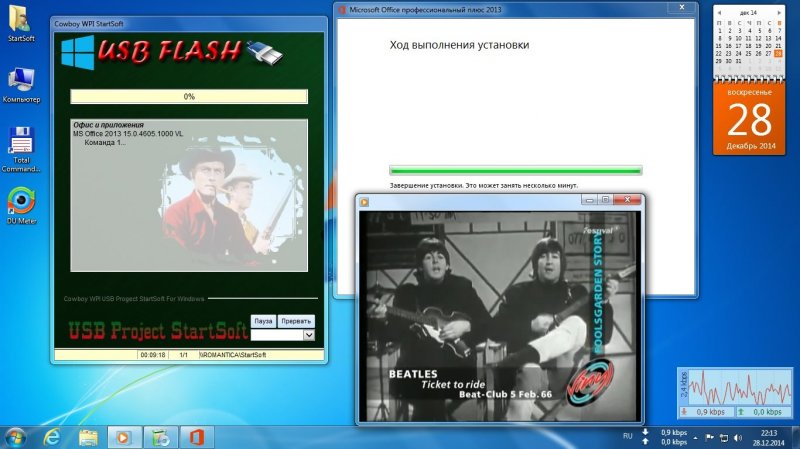Click the 'Команда 1...' line in WPI log
The width and height of the screenshot is (800, 449).
point(105,142)
